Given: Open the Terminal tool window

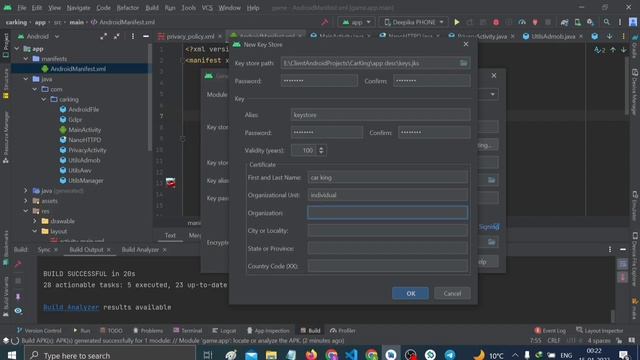Looking at the screenshot, I should point(187,331).
